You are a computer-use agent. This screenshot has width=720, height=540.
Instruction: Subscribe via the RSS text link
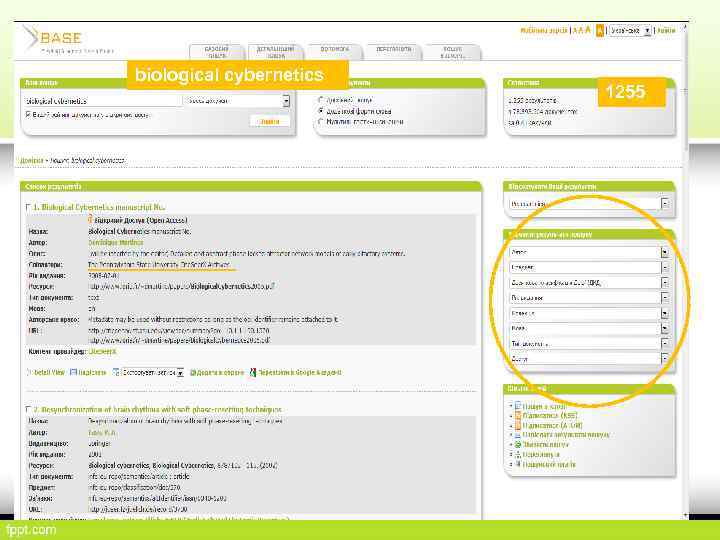click(x=550, y=415)
